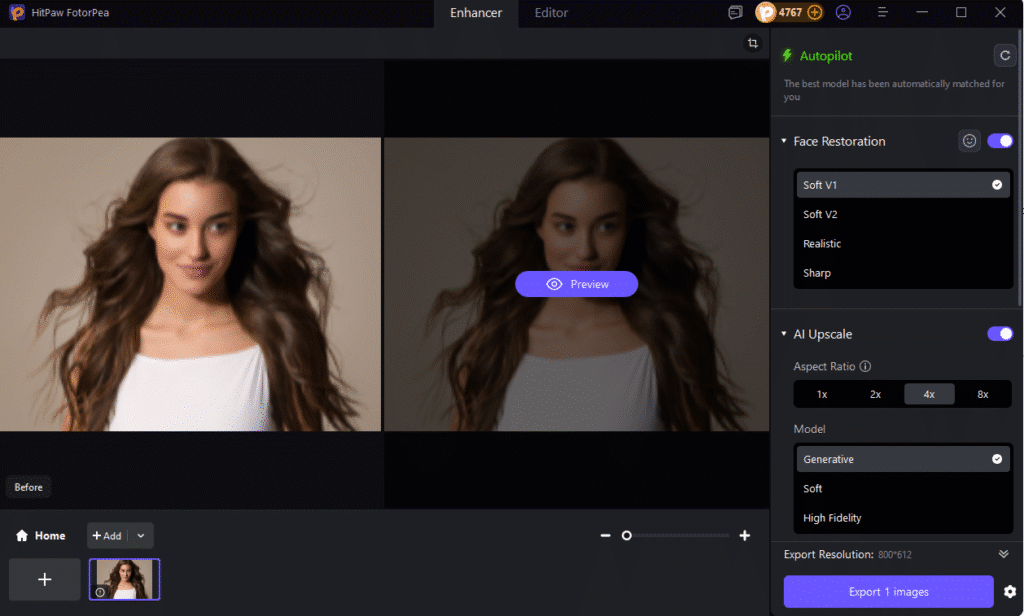Click the face detection smiley icon
This screenshot has width=1024, height=616.
[x=969, y=141]
